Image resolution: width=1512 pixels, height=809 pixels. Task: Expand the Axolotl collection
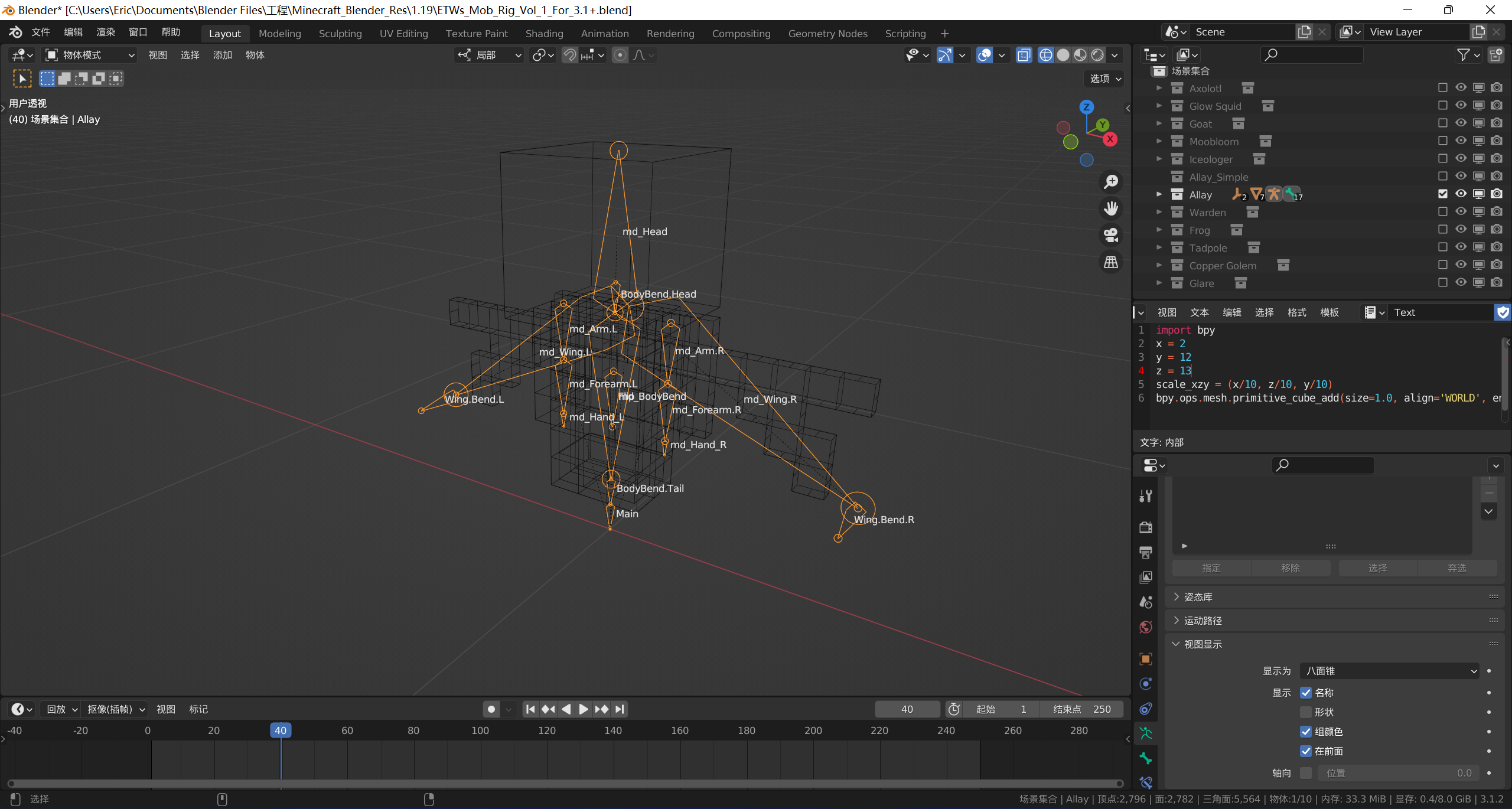[x=1159, y=88]
